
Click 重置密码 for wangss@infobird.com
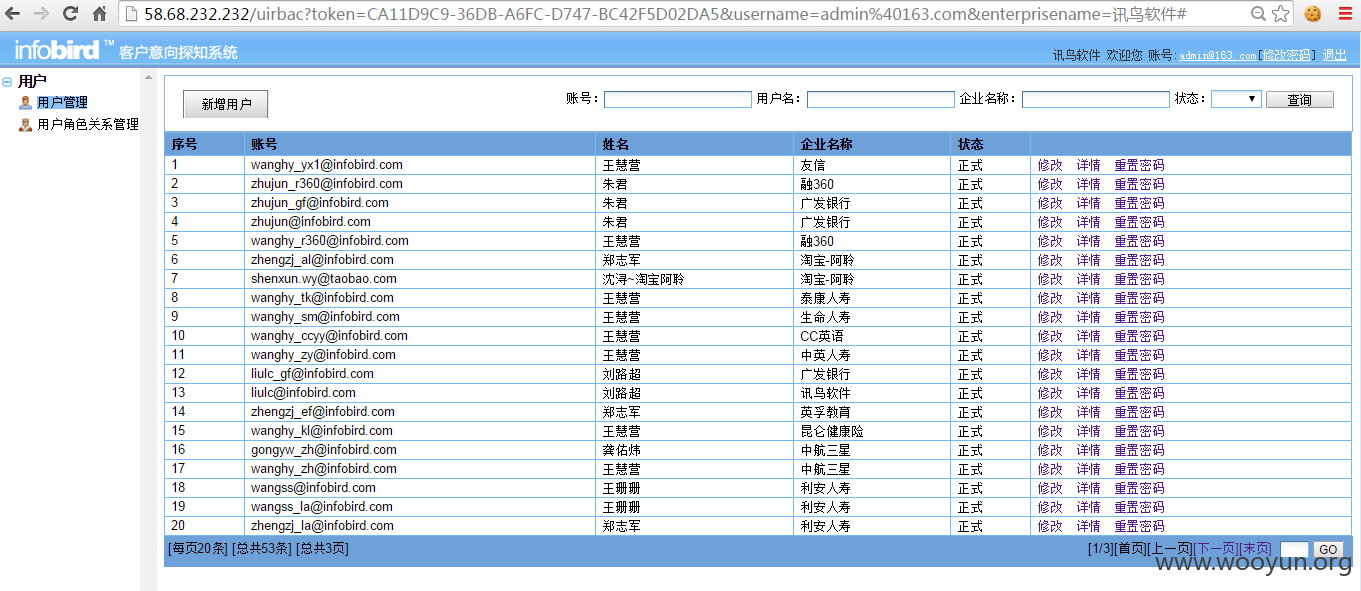1139,488
